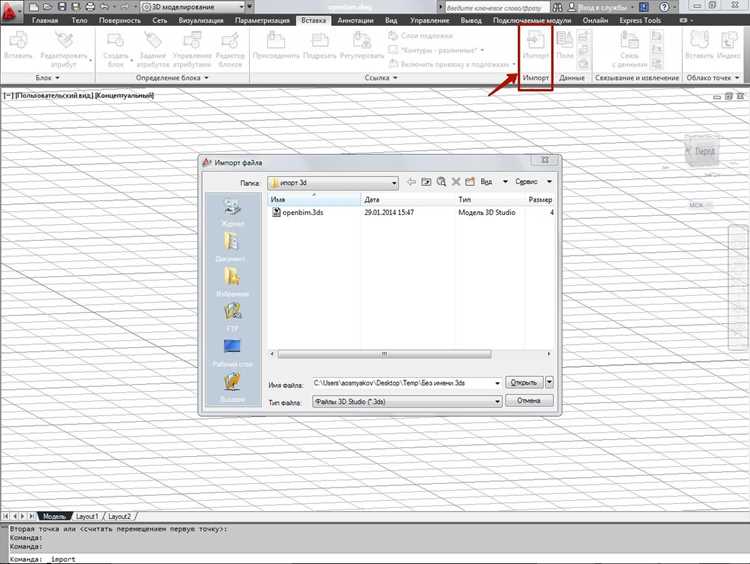Switch to the 'Визуализация' ribbon tab
Screen dimensions: 750x564
(x=201, y=20)
